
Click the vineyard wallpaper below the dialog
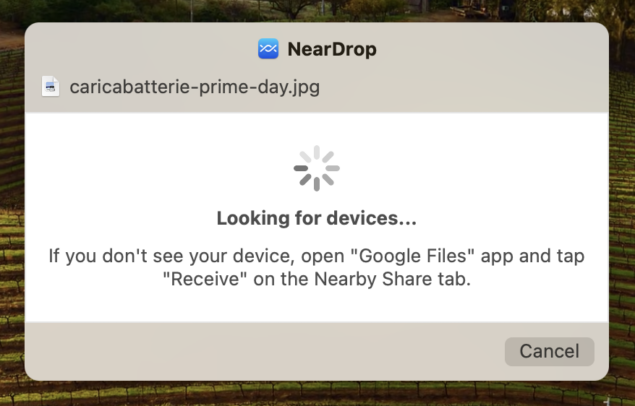click(316, 394)
